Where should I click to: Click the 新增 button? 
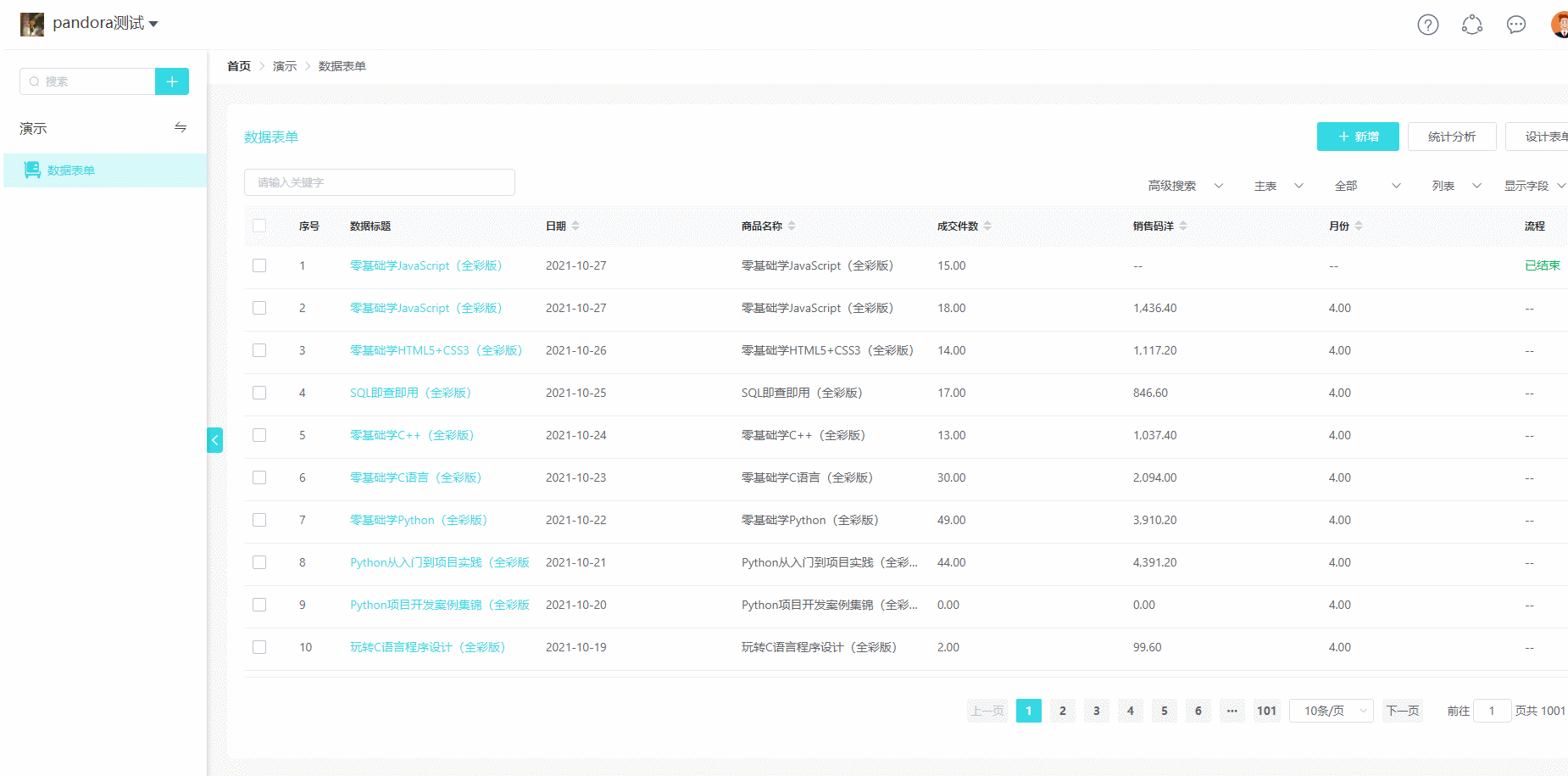click(1358, 137)
